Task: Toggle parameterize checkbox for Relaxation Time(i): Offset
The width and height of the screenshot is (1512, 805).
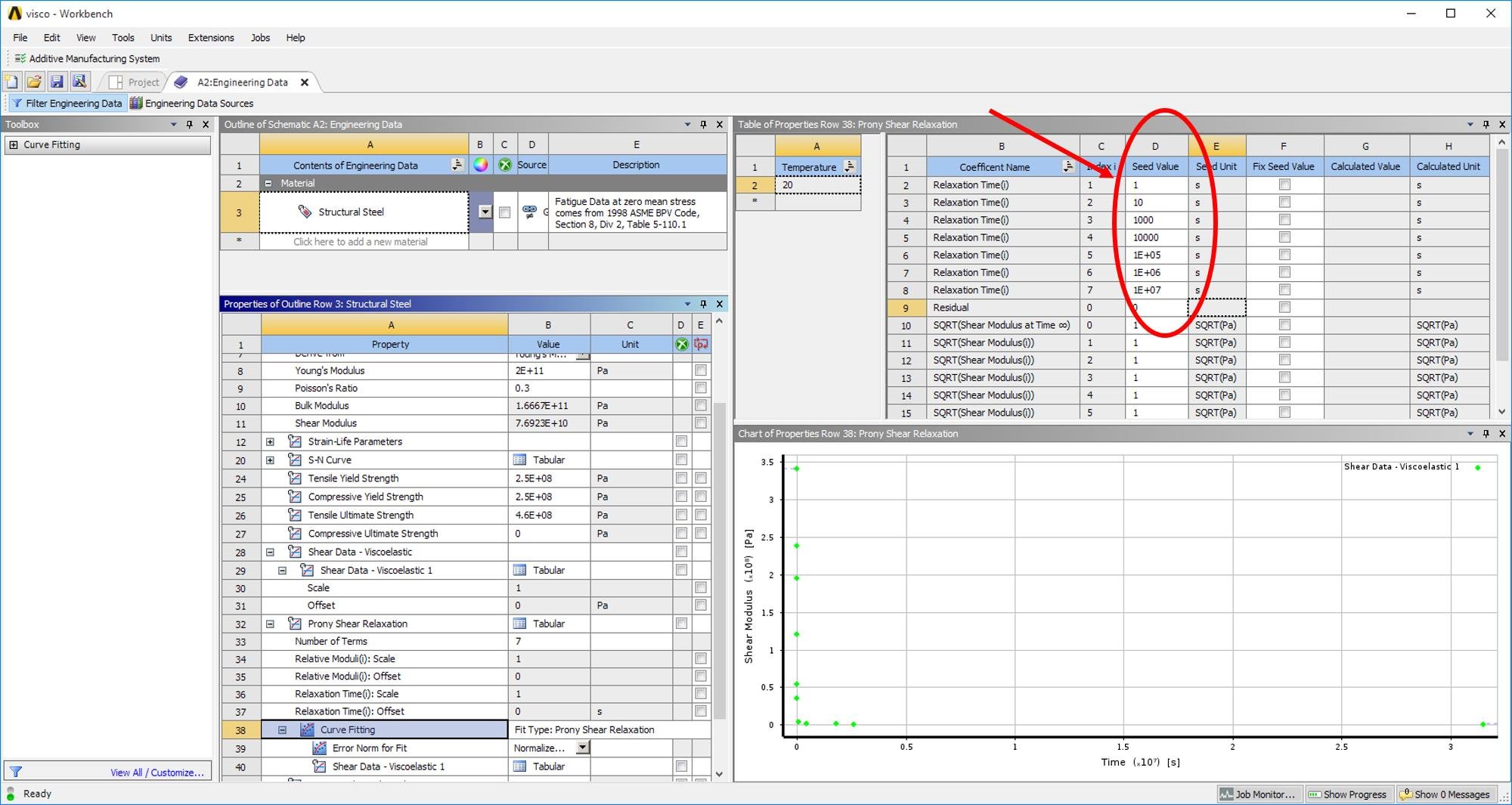Action: coord(701,711)
